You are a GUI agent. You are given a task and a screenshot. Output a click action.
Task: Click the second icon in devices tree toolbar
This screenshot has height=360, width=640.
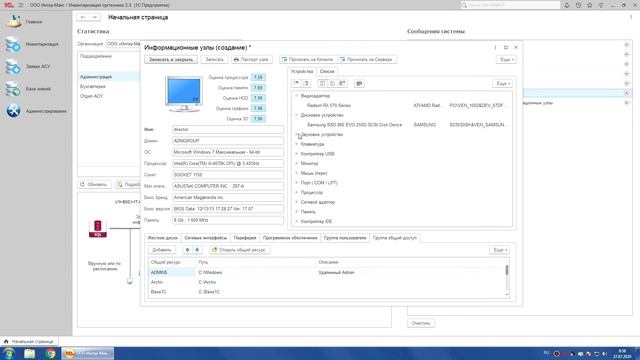306,83
